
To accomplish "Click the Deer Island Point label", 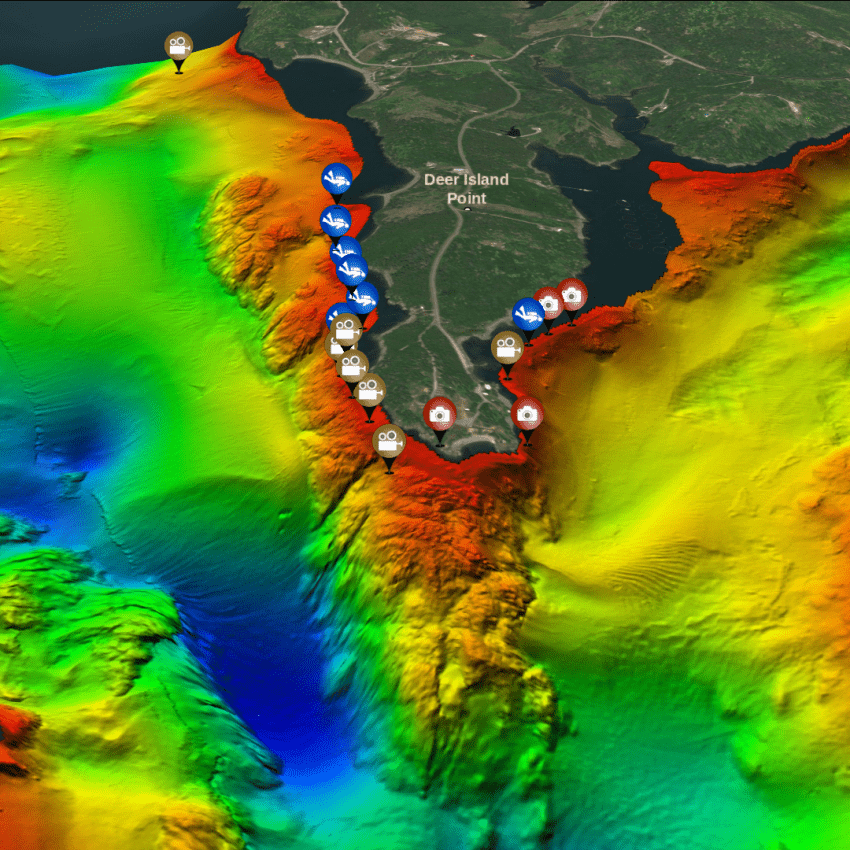I will tap(466, 188).
